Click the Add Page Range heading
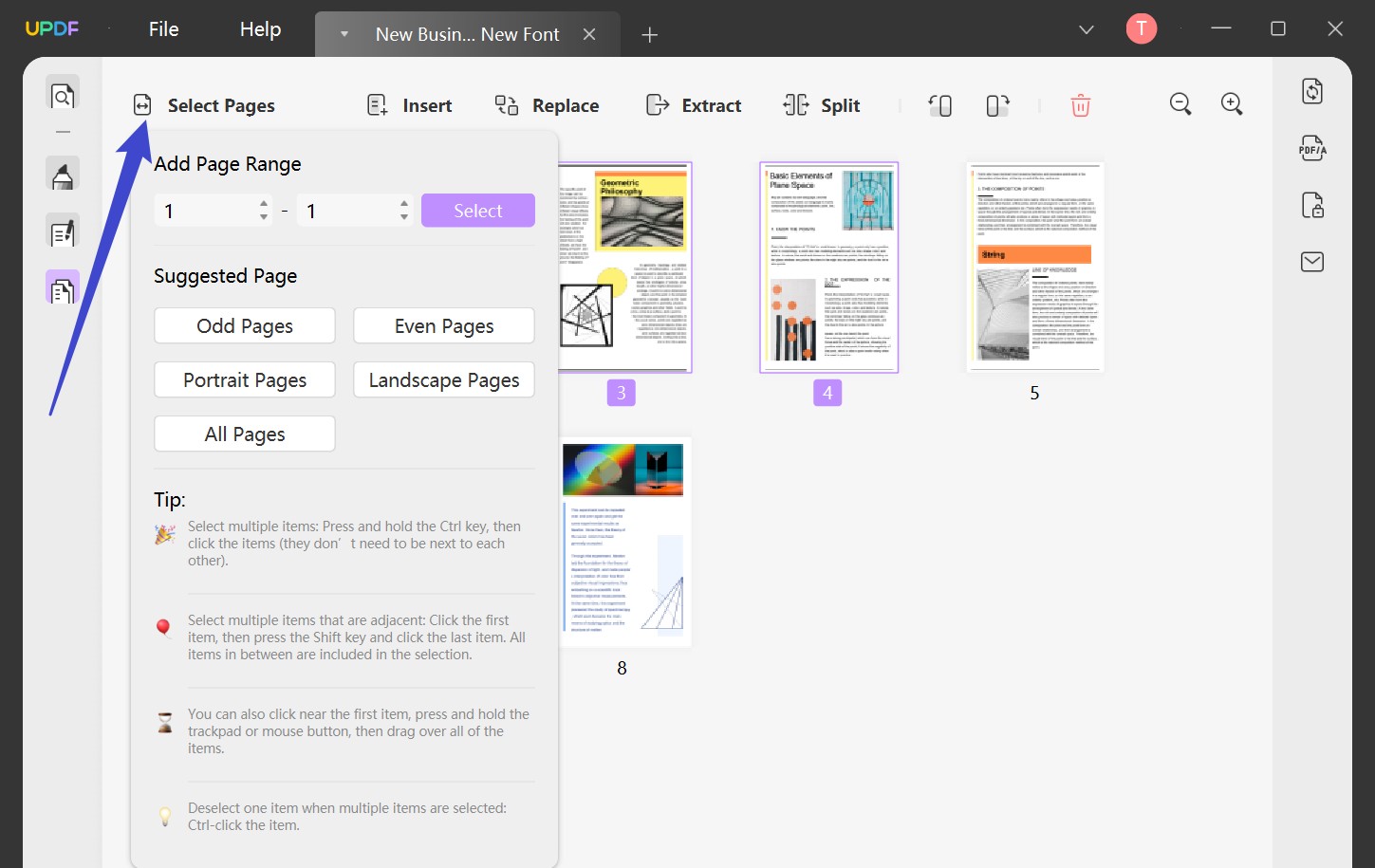The height and width of the screenshot is (868, 1375). click(x=228, y=164)
